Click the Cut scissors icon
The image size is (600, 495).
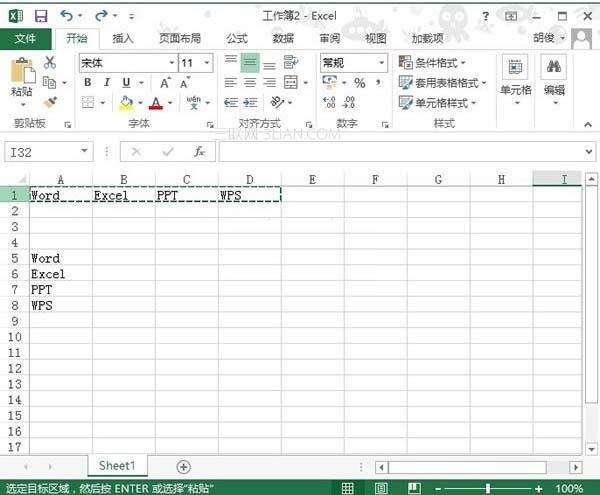click(x=50, y=62)
